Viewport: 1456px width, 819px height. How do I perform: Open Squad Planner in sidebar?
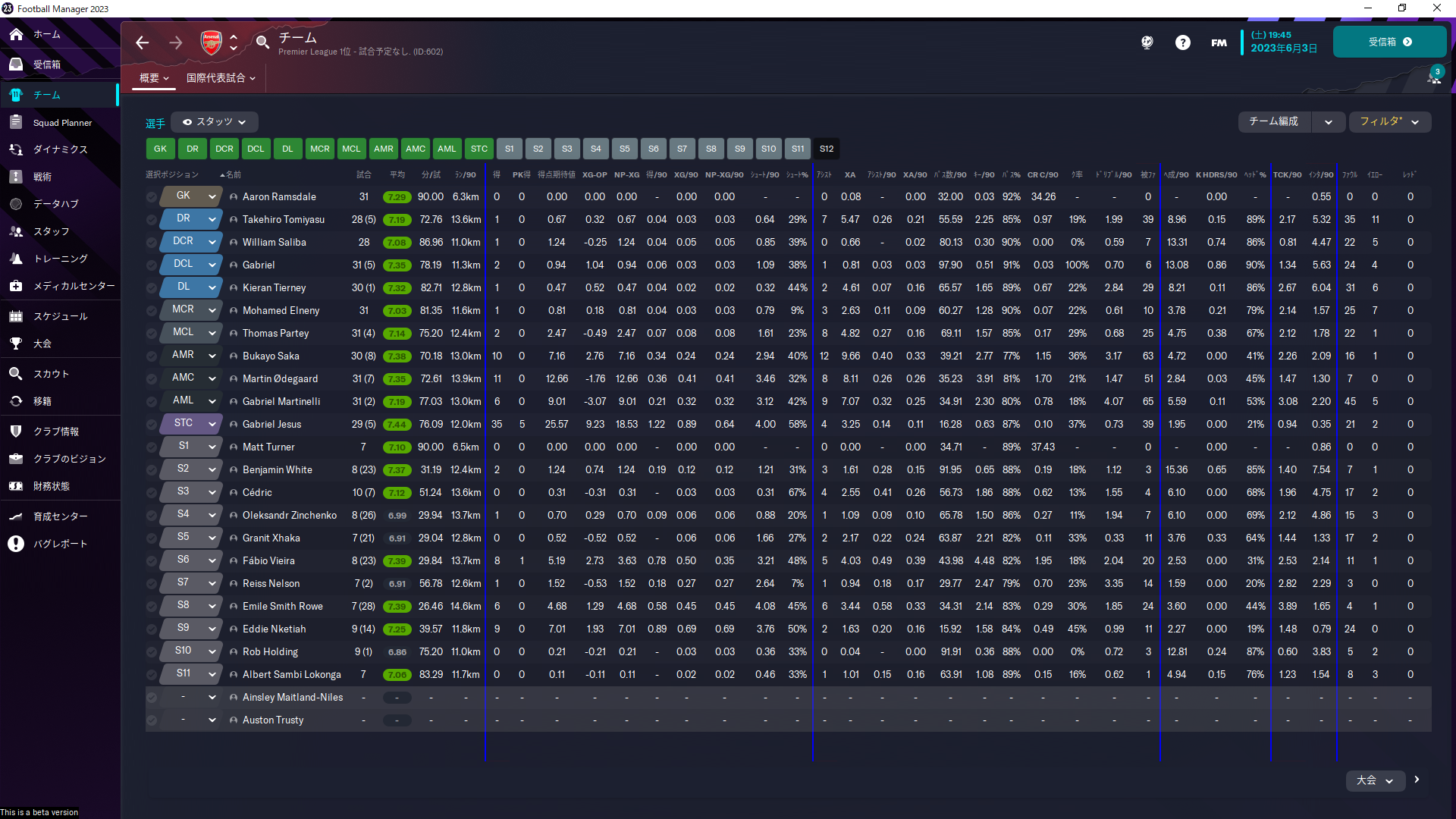62,122
